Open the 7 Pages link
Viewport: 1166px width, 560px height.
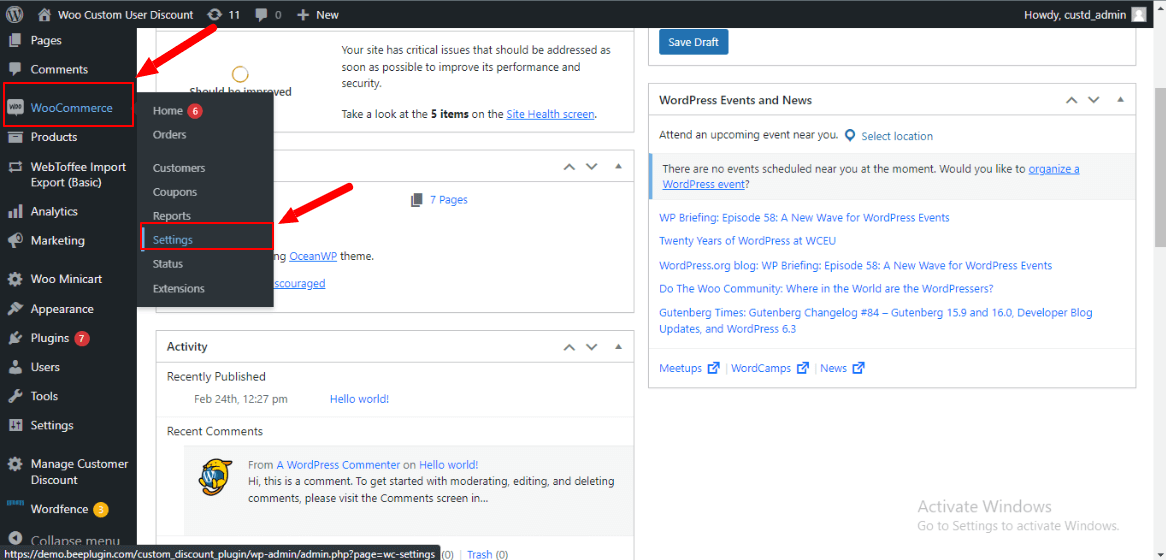[x=448, y=200]
